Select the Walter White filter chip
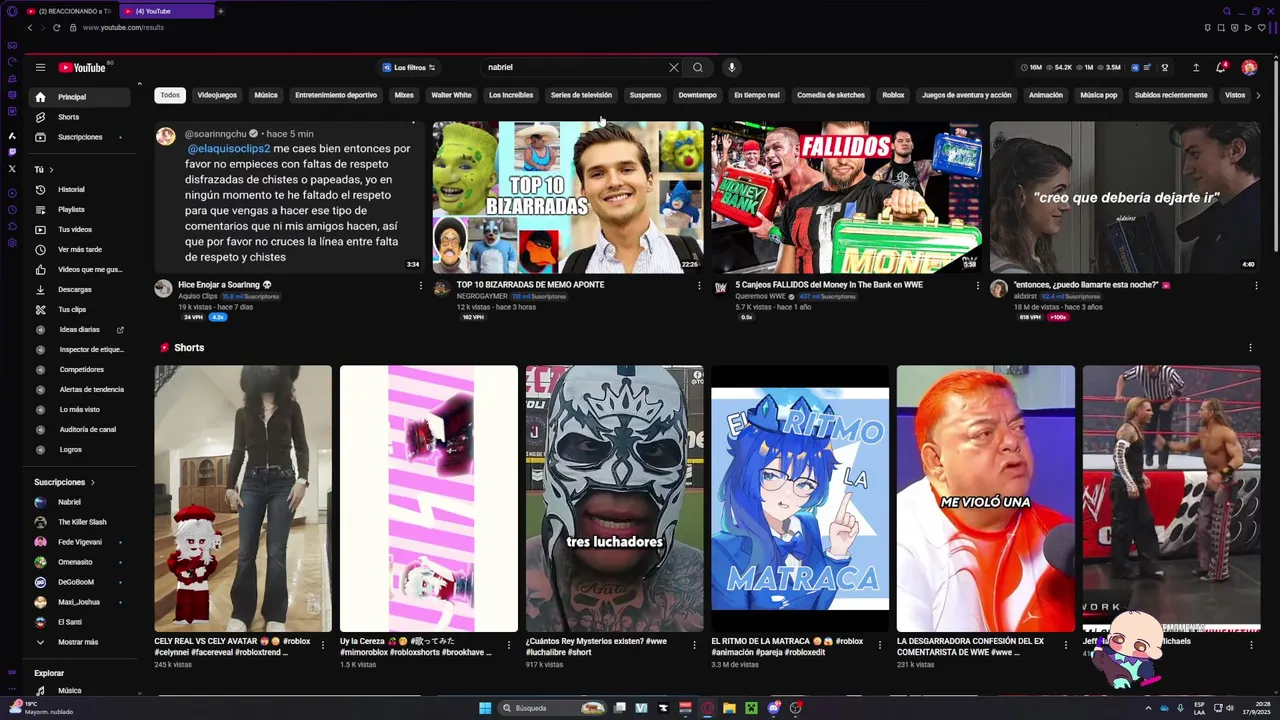Screen dimensions: 1280x720 pos(451,95)
